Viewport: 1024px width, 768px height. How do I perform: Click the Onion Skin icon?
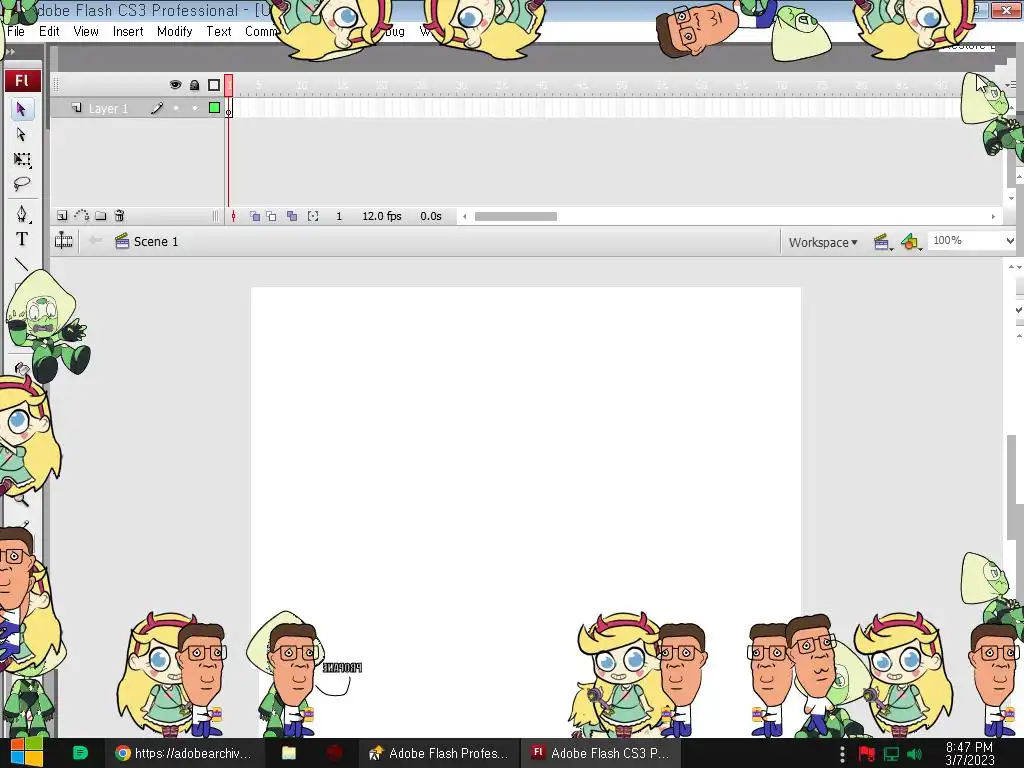point(255,216)
